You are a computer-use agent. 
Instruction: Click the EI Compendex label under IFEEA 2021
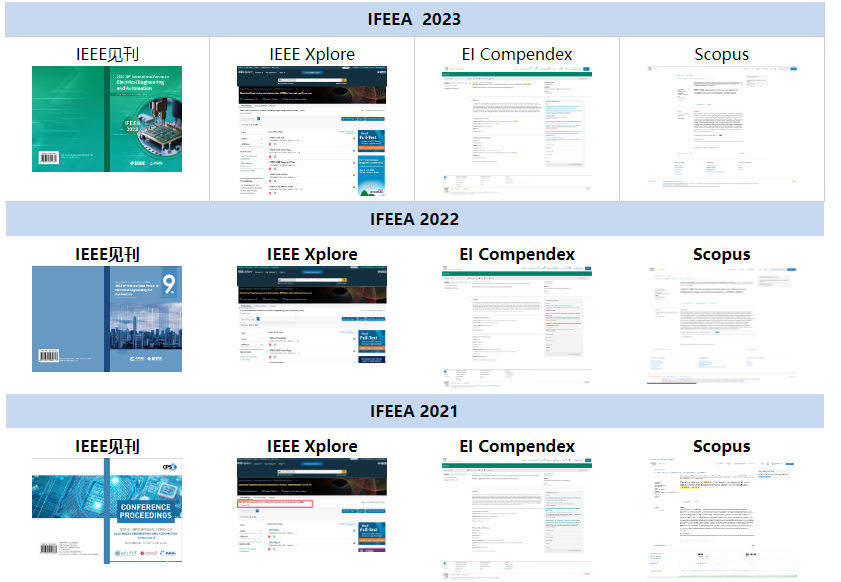517,446
